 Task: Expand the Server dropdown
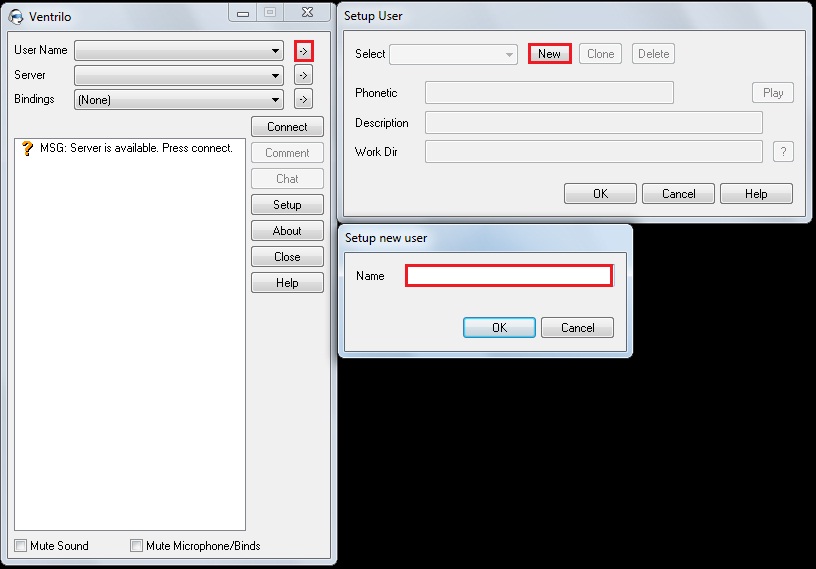pos(179,75)
